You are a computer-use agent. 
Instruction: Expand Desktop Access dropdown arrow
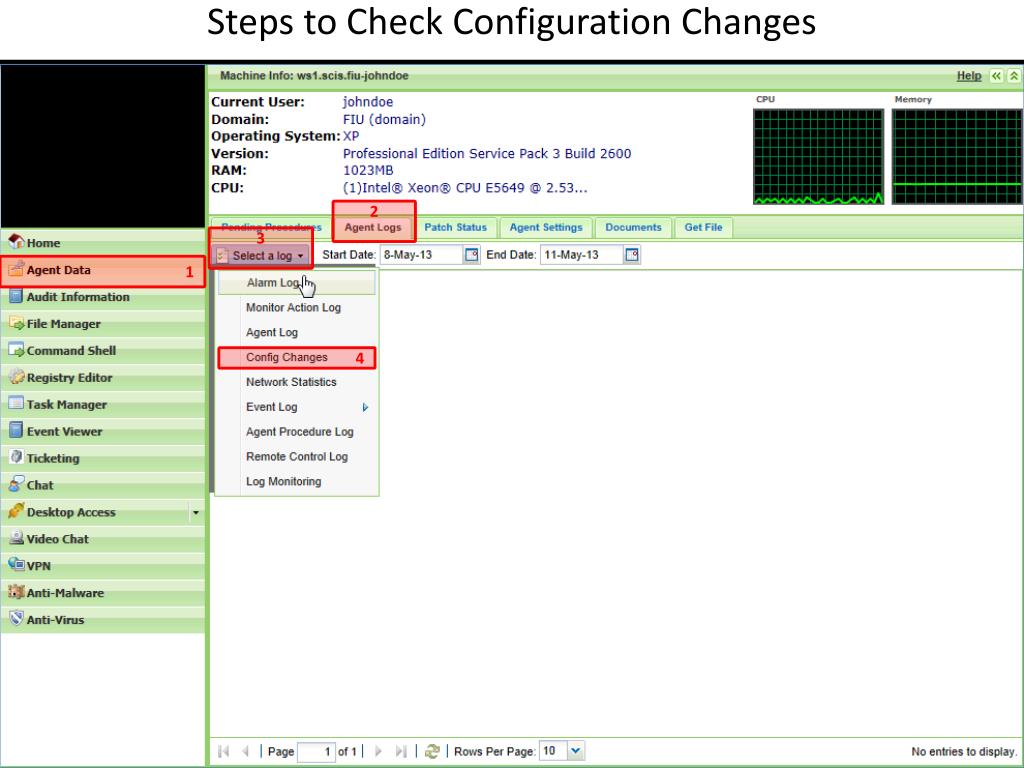point(196,513)
